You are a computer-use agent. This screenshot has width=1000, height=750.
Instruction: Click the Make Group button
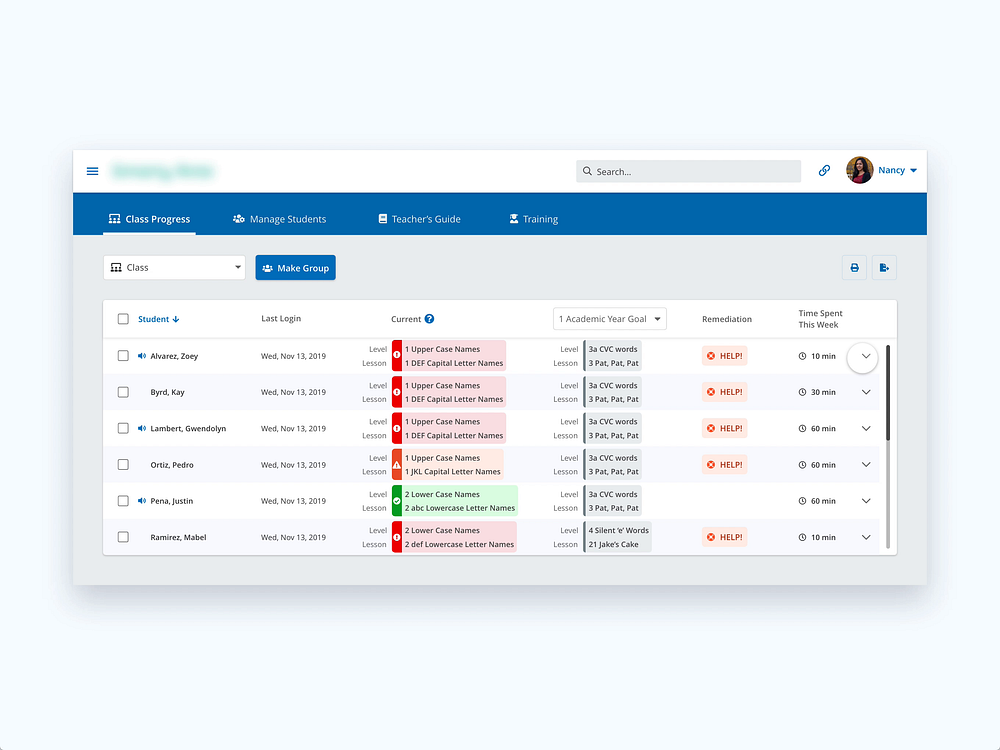[x=295, y=268]
